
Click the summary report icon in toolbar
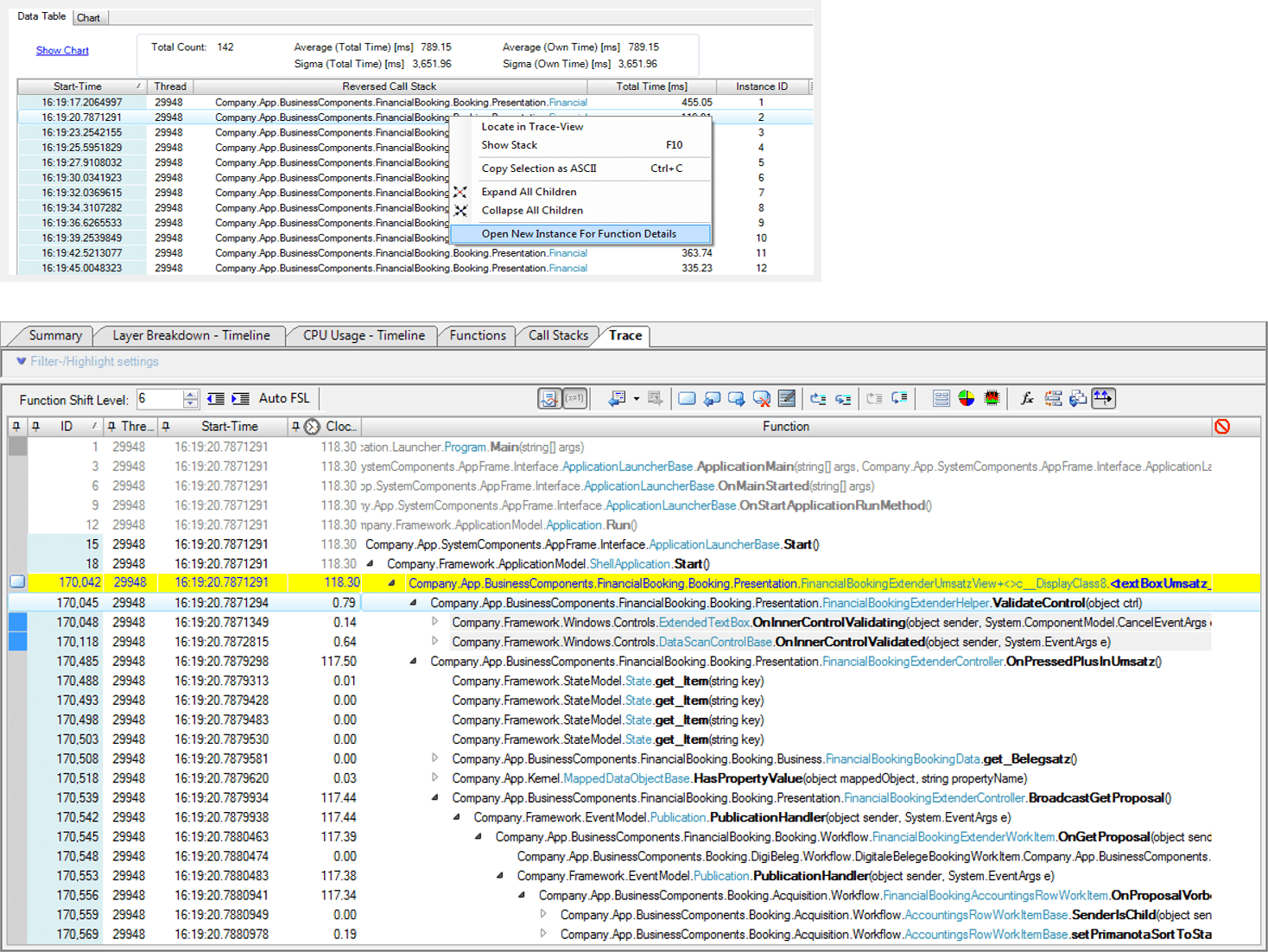coord(941,398)
